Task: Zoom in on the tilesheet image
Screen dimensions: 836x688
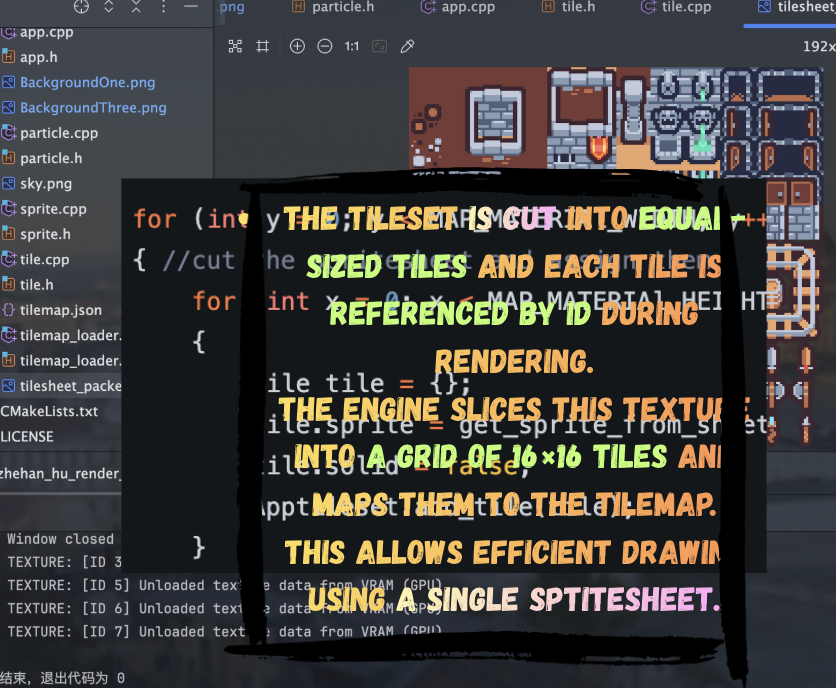Action: coord(297,46)
